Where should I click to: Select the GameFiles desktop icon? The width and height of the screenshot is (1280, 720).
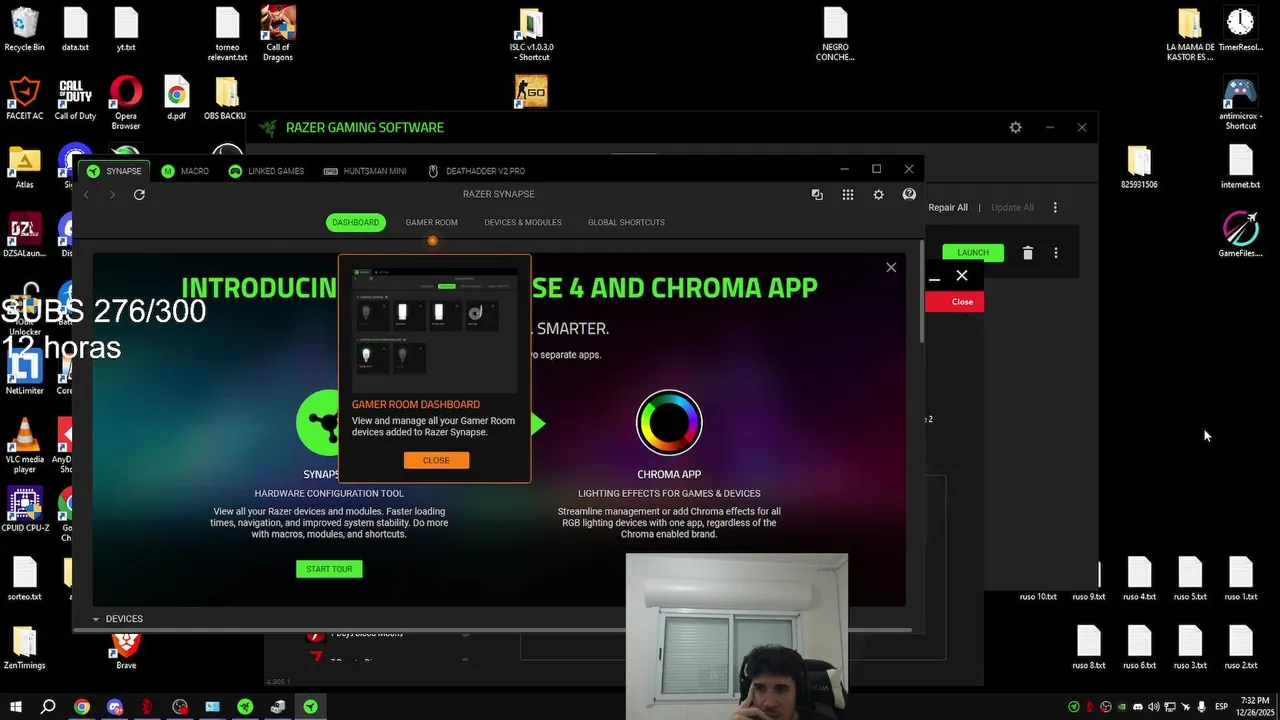(x=1240, y=235)
